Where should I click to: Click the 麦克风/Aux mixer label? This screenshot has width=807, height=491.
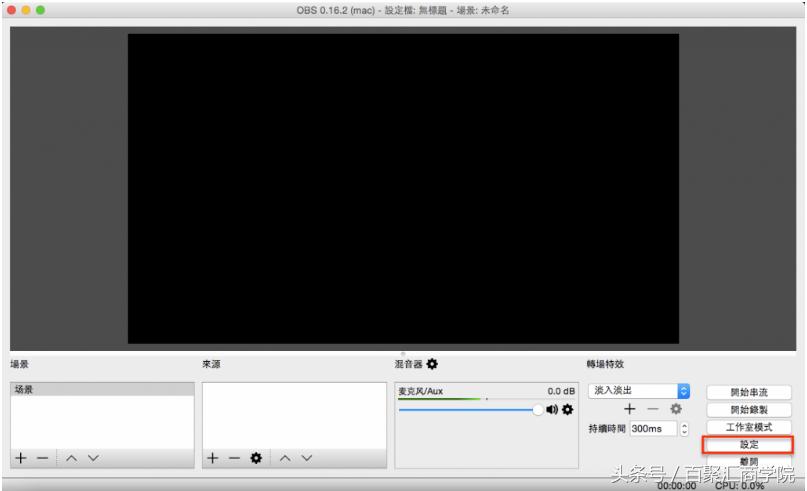pyautogui.click(x=420, y=391)
